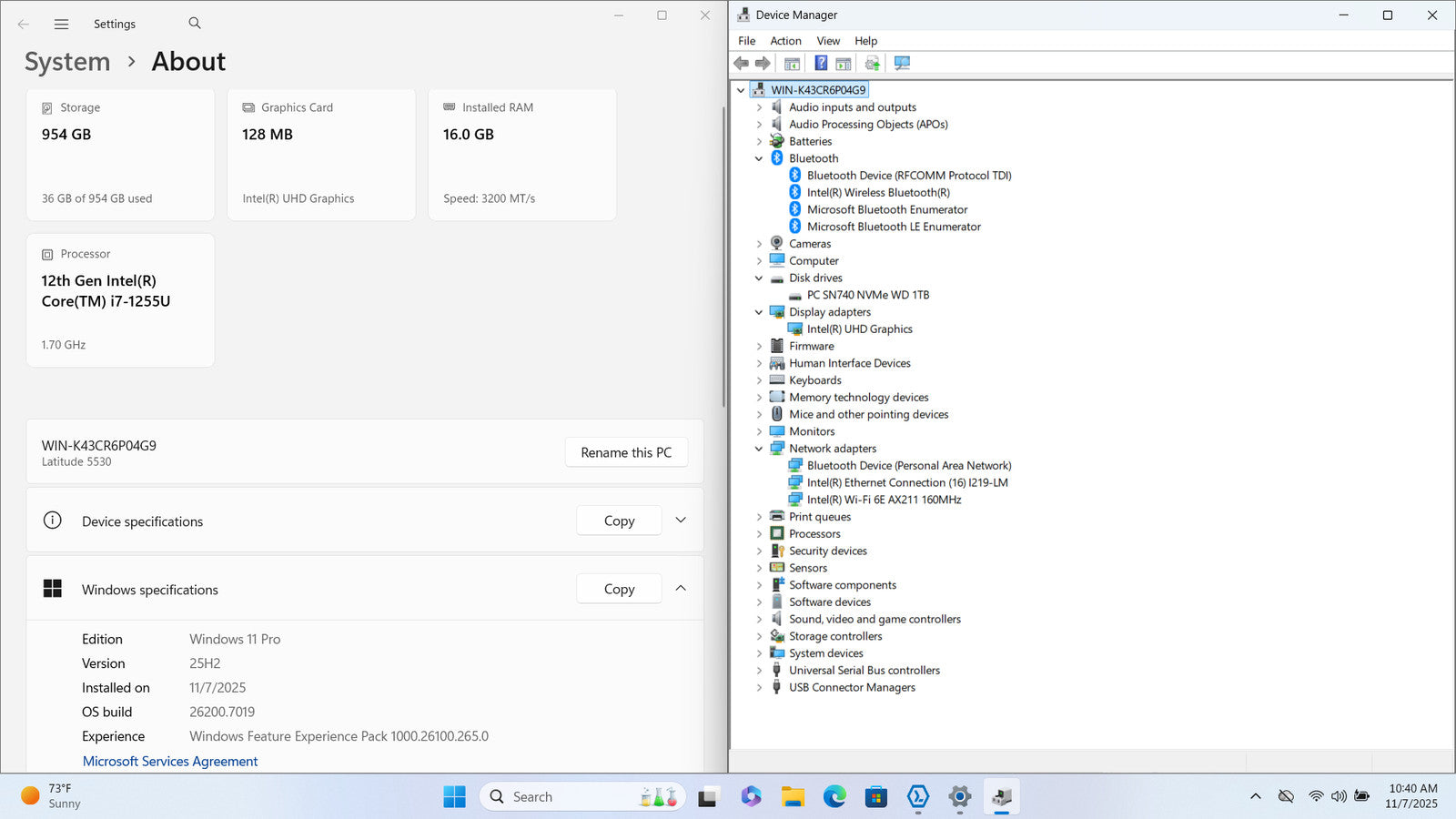Screen dimensions: 1456x819
Task: Open the Settings hamburger navigation menu
Action: [61, 25]
